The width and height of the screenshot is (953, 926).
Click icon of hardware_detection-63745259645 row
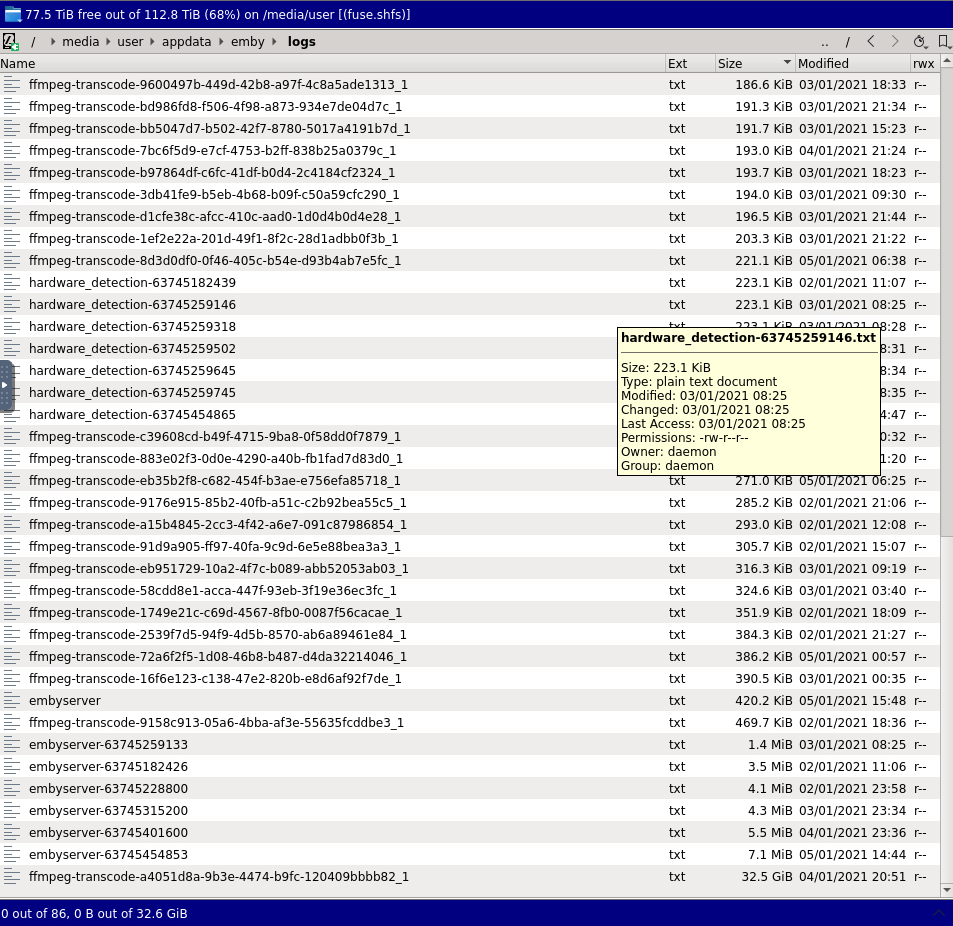click(12, 371)
